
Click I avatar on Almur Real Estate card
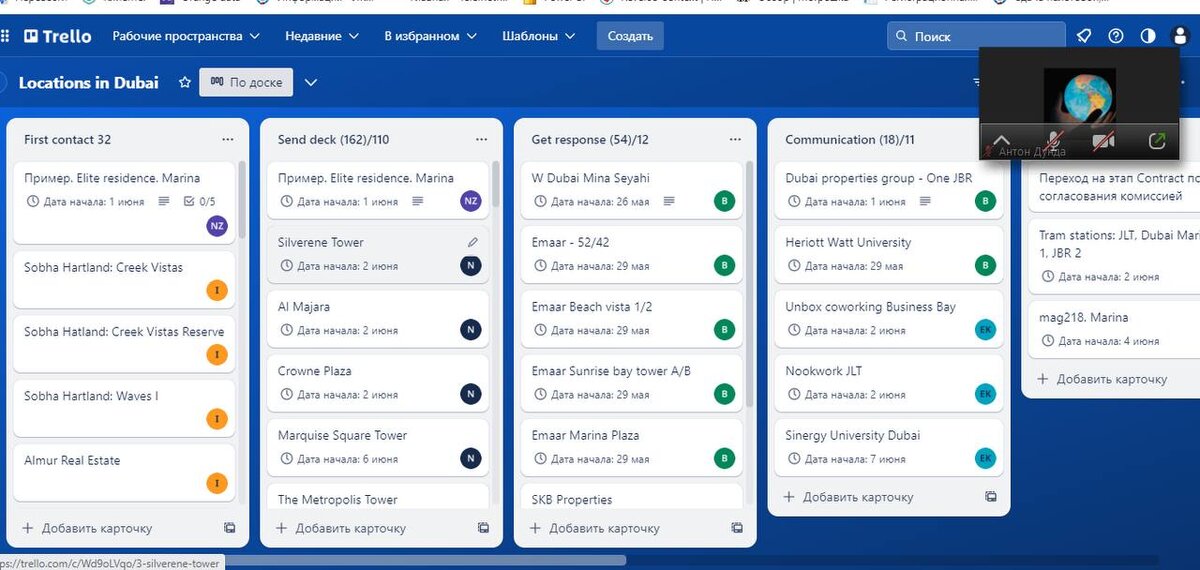pyautogui.click(x=217, y=483)
